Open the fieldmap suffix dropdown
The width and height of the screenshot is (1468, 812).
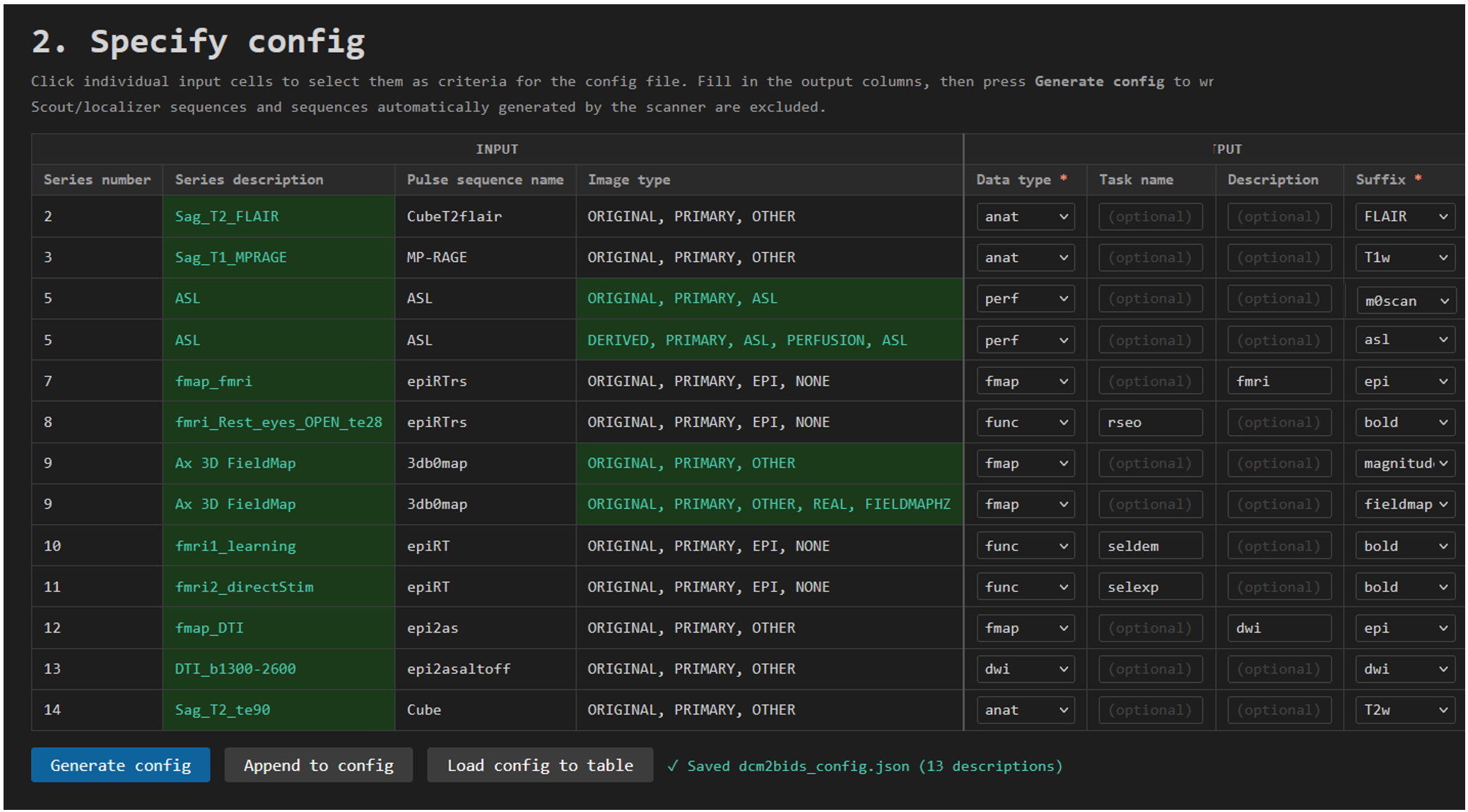[x=1404, y=505]
